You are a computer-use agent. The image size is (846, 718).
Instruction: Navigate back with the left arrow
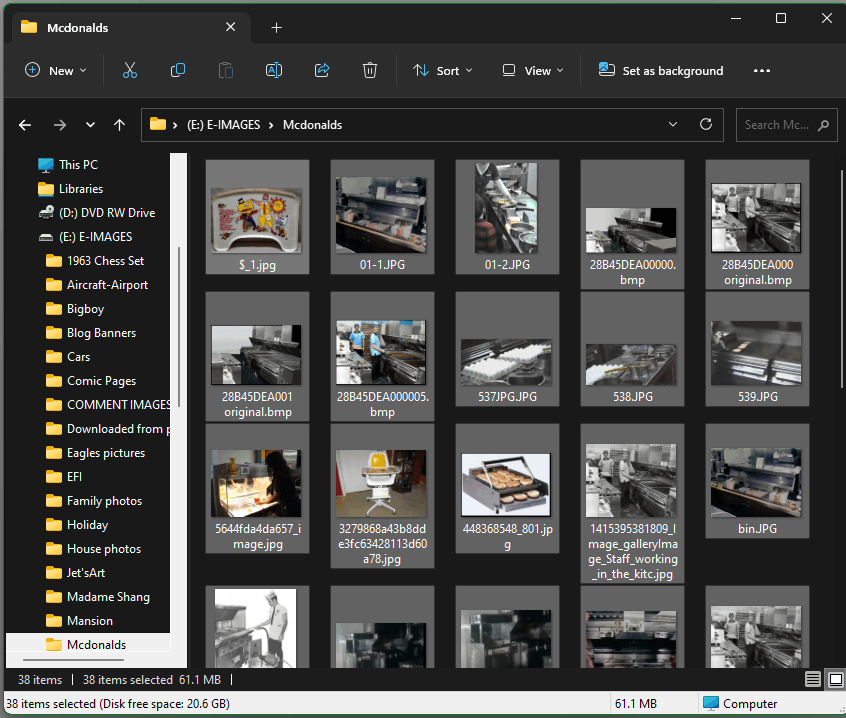pyautogui.click(x=25, y=125)
